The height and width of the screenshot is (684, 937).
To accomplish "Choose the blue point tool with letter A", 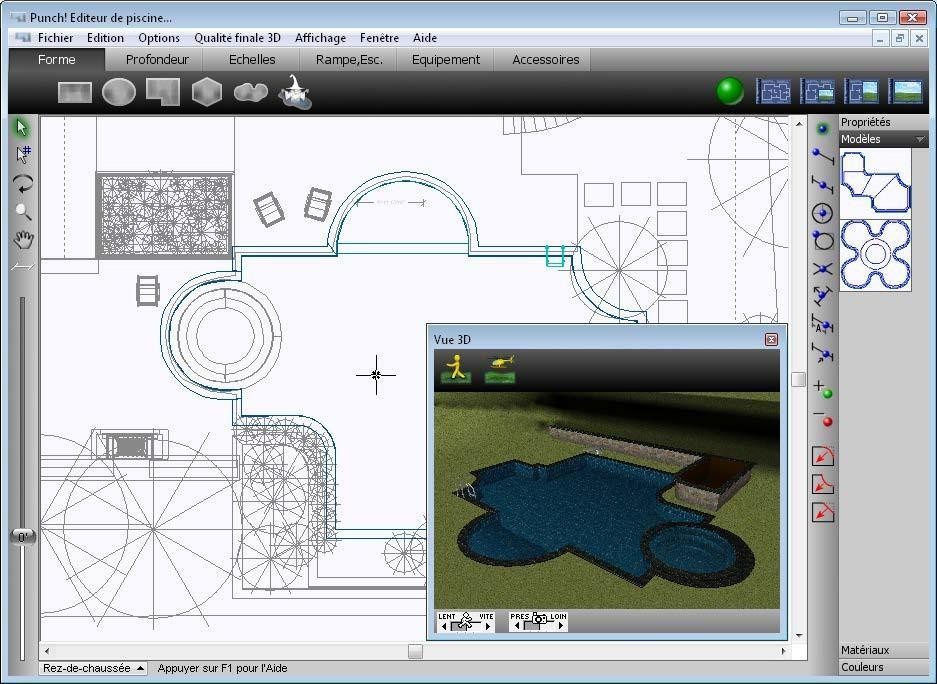I will (823, 325).
